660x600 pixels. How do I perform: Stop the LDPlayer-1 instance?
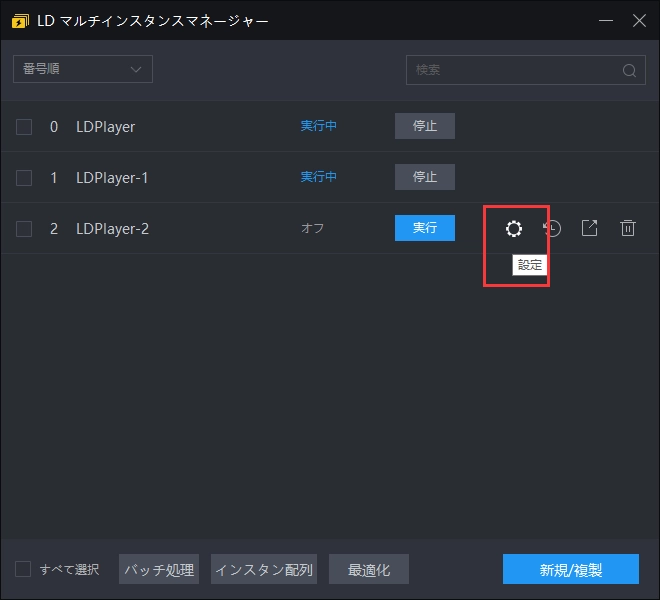tap(425, 177)
